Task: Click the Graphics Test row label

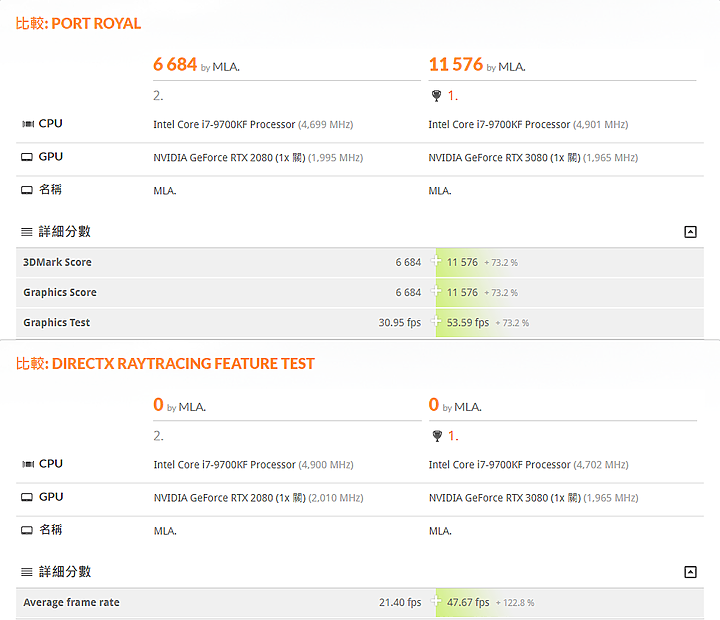Action: (56, 323)
